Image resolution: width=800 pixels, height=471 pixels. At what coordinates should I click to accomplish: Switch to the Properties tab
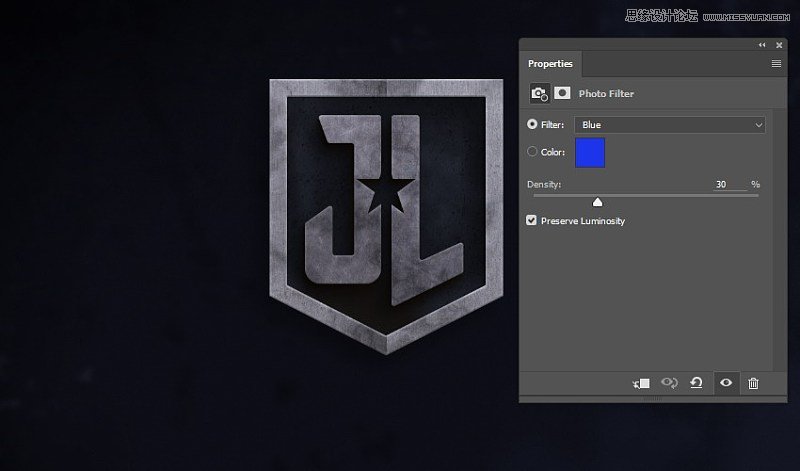pyautogui.click(x=550, y=64)
